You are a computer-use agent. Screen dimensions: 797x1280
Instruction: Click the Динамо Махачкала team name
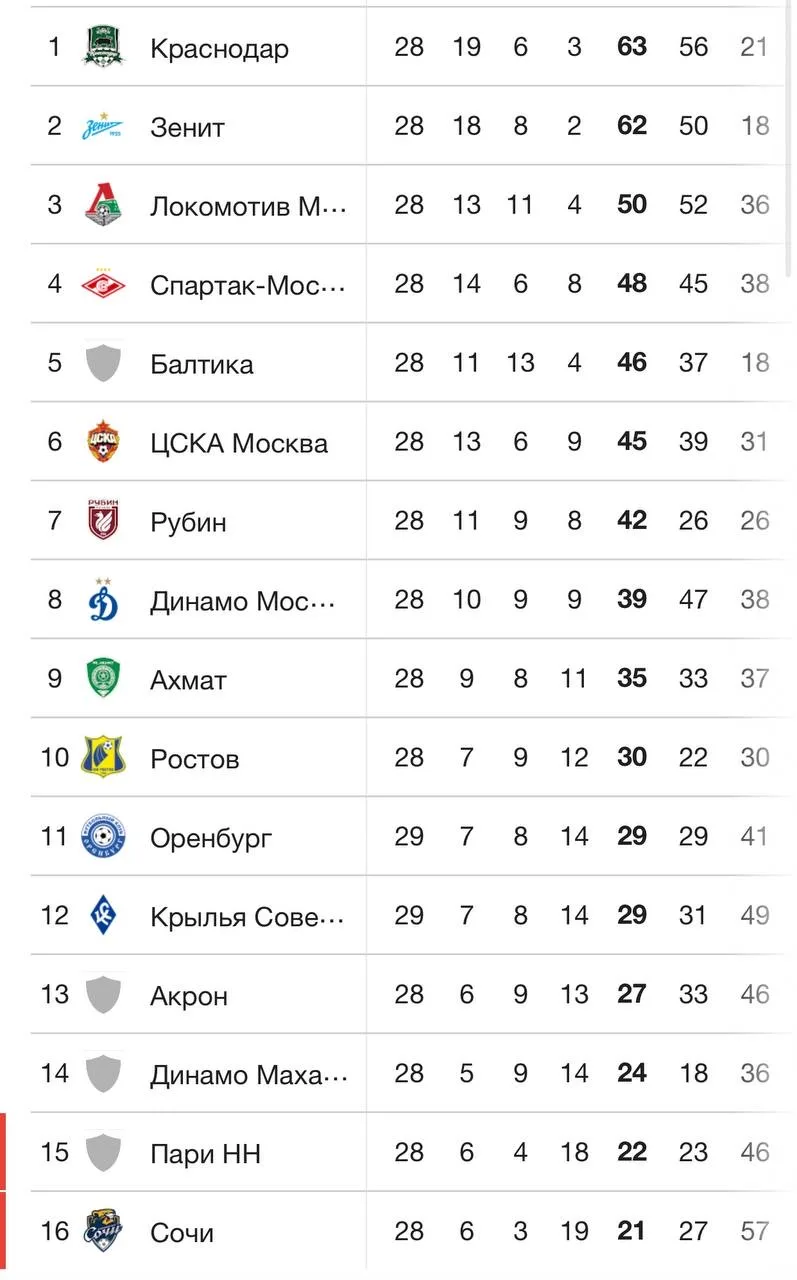point(249,1075)
